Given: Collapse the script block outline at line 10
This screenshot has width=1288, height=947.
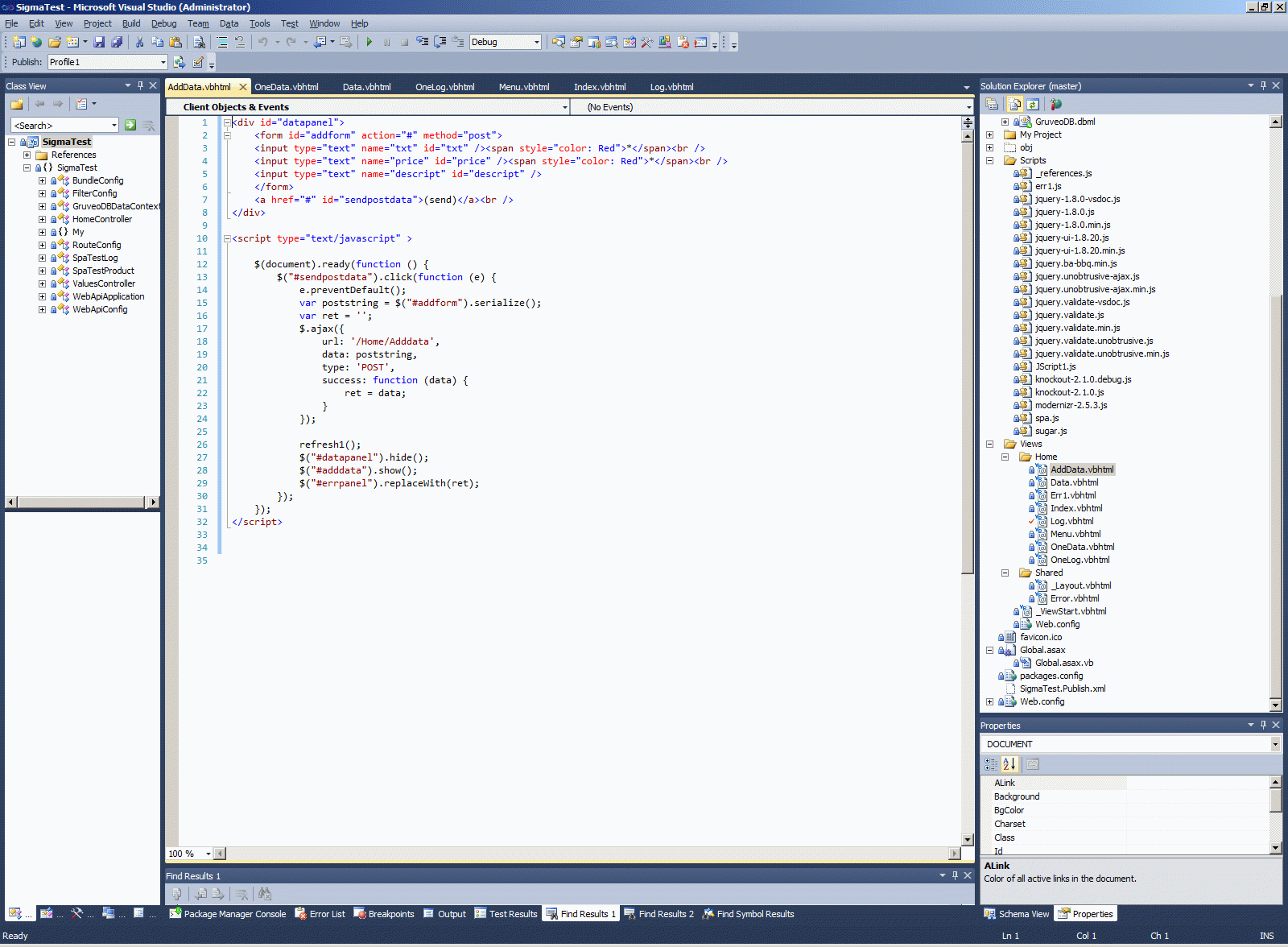Looking at the screenshot, I should (x=227, y=238).
